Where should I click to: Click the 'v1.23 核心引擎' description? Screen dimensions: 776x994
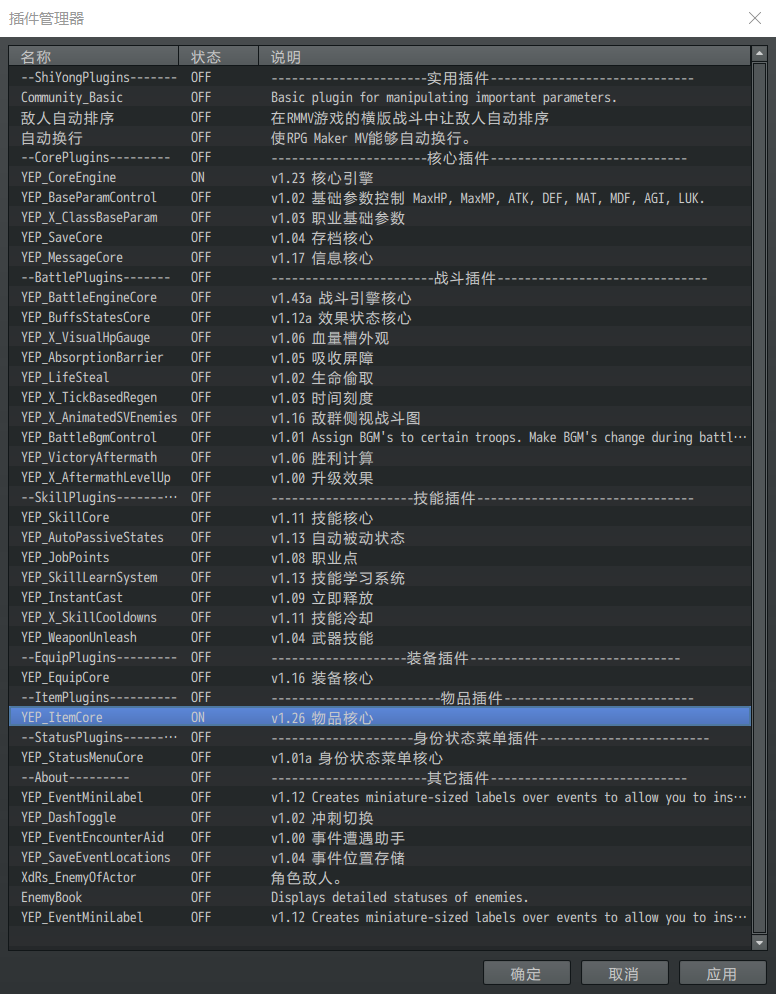point(322,178)
